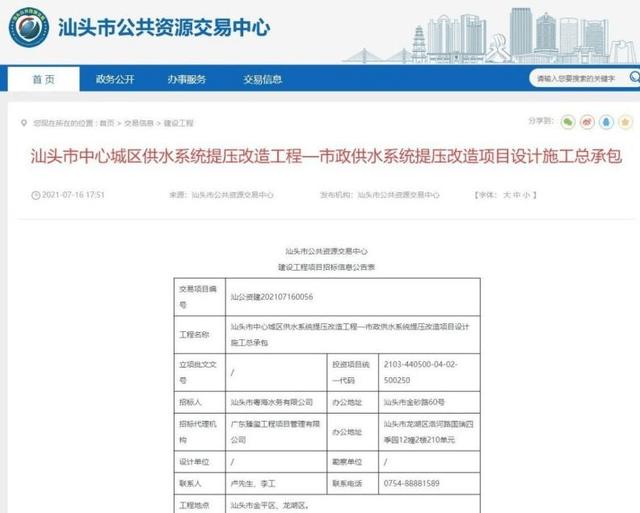Screen dimensions: 640x513
Task: Click the 投资项目统一代码 label cell
Action: click(x=353, y=372)
